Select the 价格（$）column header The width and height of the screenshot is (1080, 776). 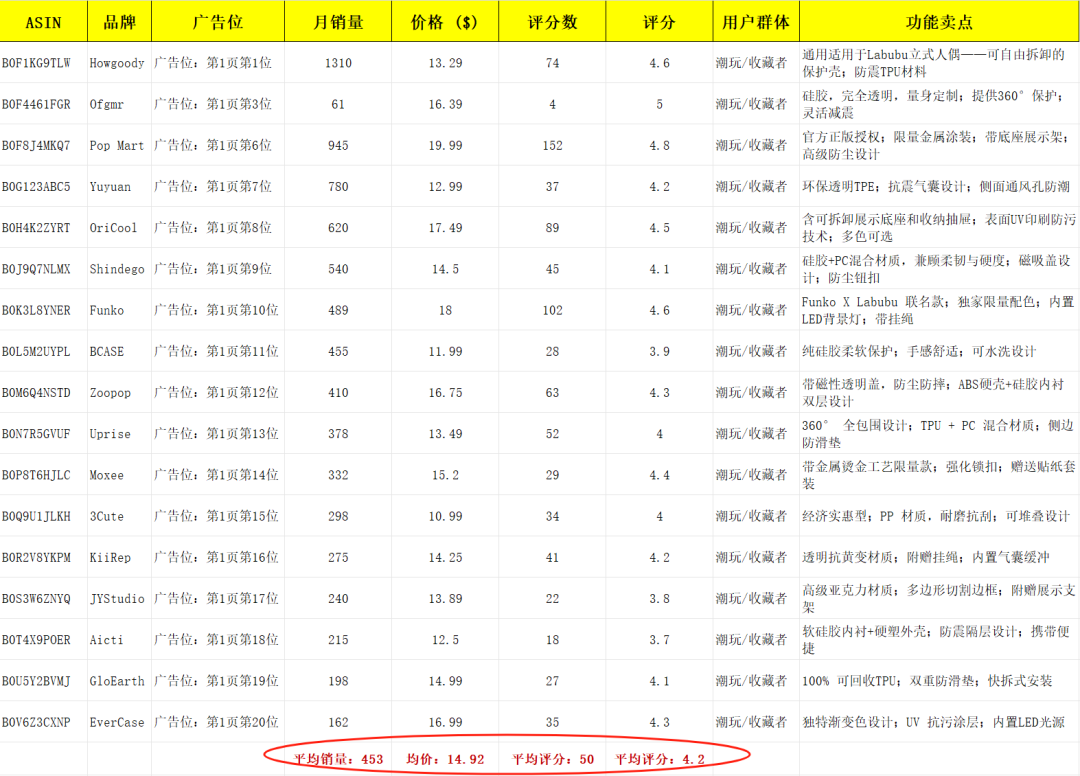(445, 22)
